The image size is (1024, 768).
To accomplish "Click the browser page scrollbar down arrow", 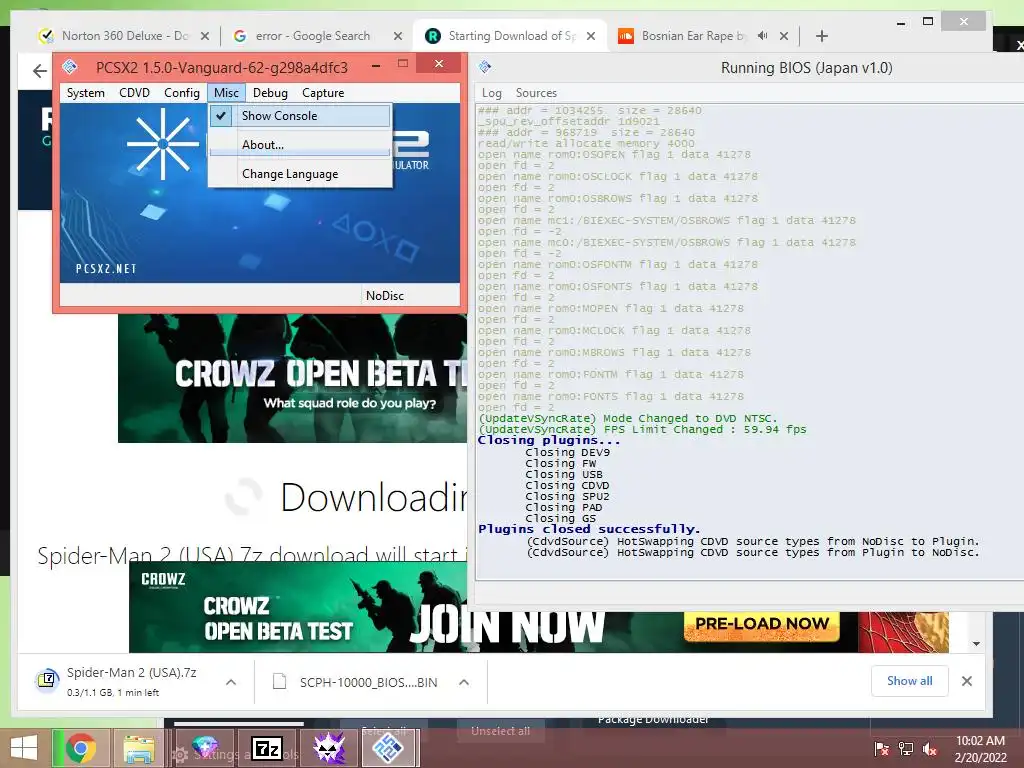I will pyautogui.click(x=976, y=644).
